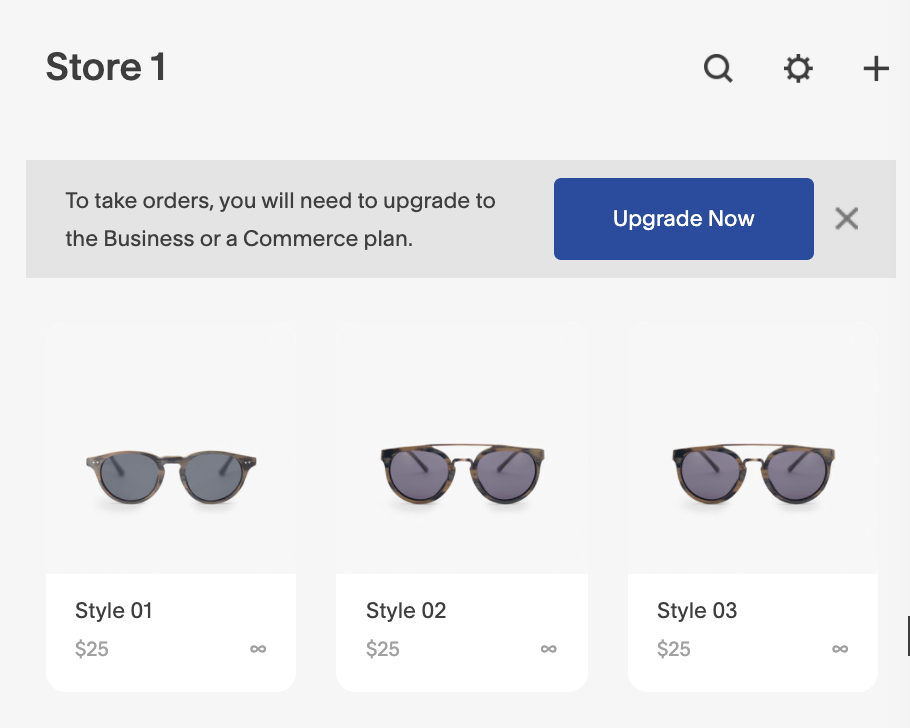Click the infinity stock icon for Style 03
The height and width of the screenshot is (728, 910).
(x=840, y=649)
